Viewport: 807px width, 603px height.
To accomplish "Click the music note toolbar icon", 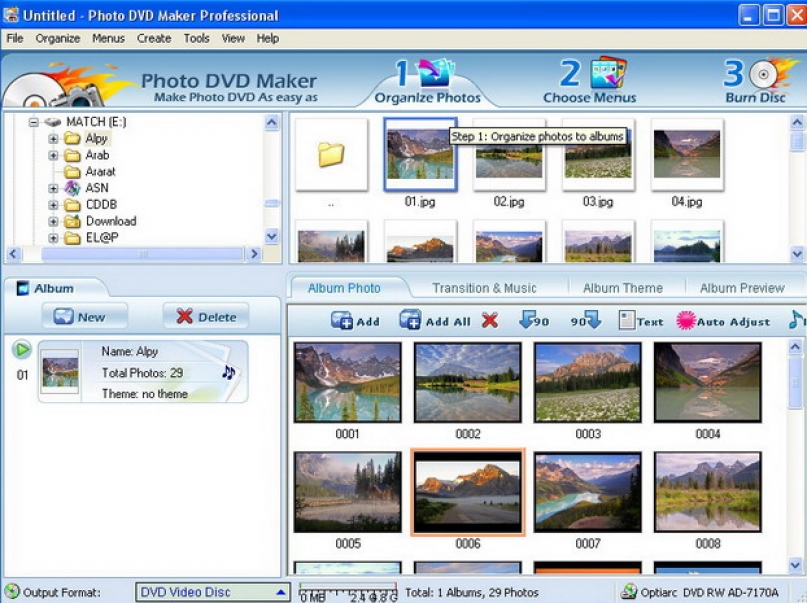I will tap(797, 320).
